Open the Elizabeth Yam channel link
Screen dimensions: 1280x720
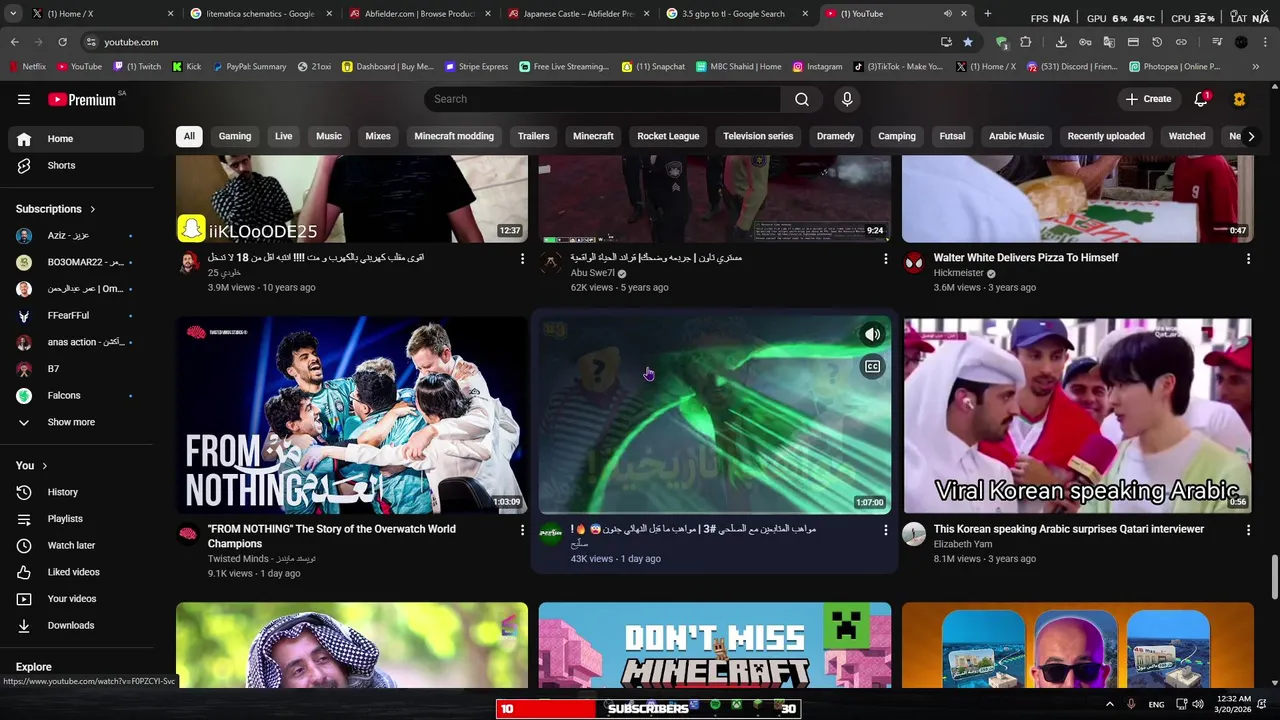[x=963, y=544]
